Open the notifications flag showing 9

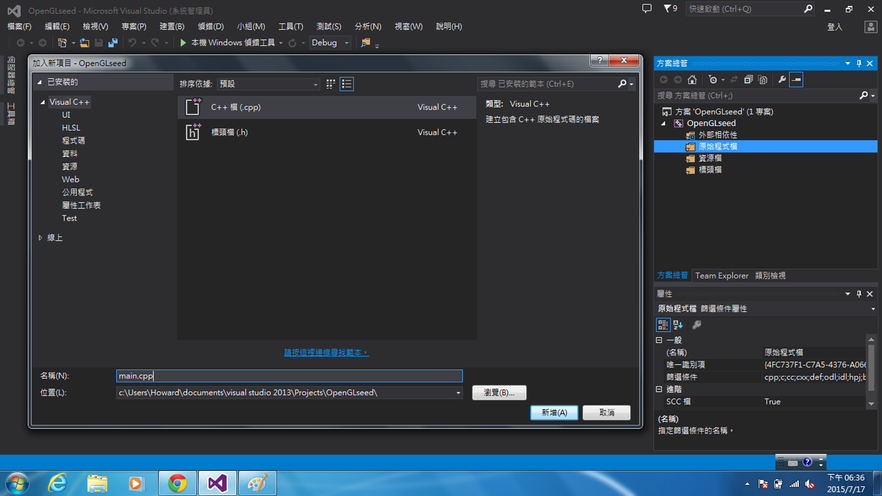pos(670,8)
